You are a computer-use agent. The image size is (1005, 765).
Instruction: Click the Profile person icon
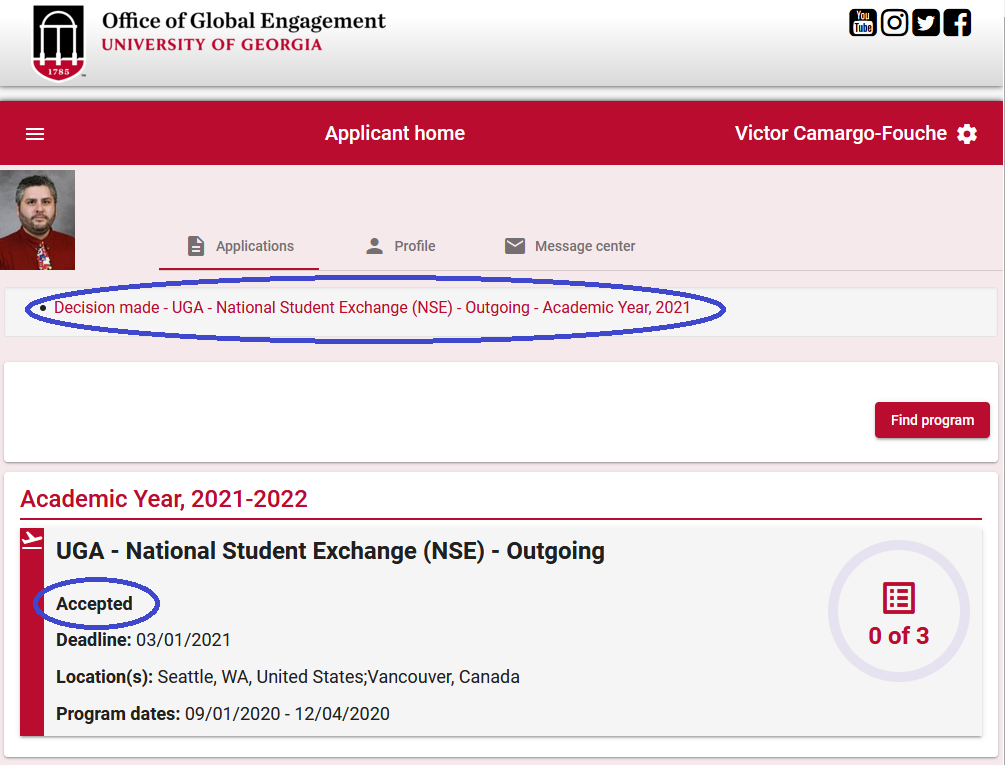(x=374, y=246)
